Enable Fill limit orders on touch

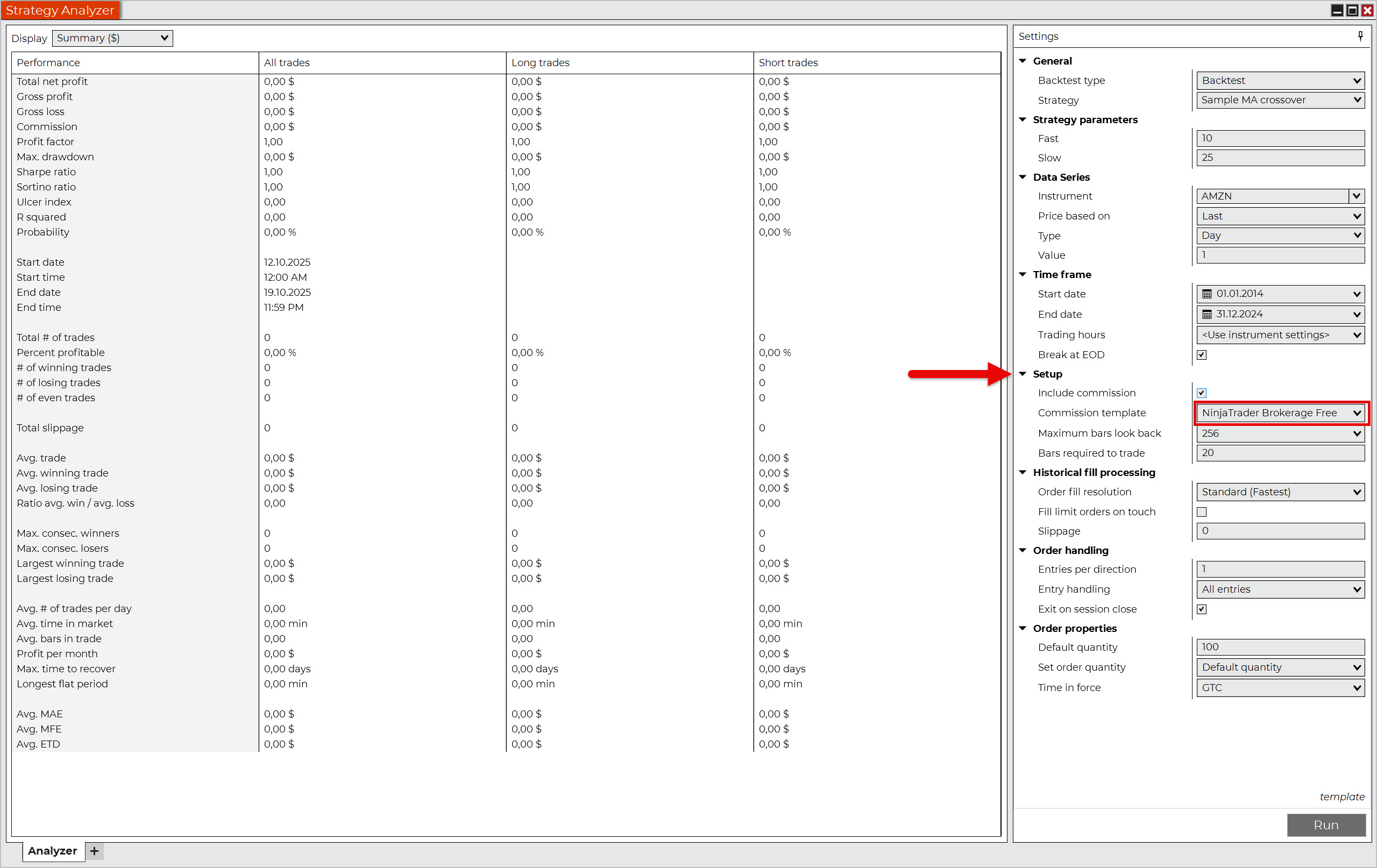click(x=1202, y=512)
